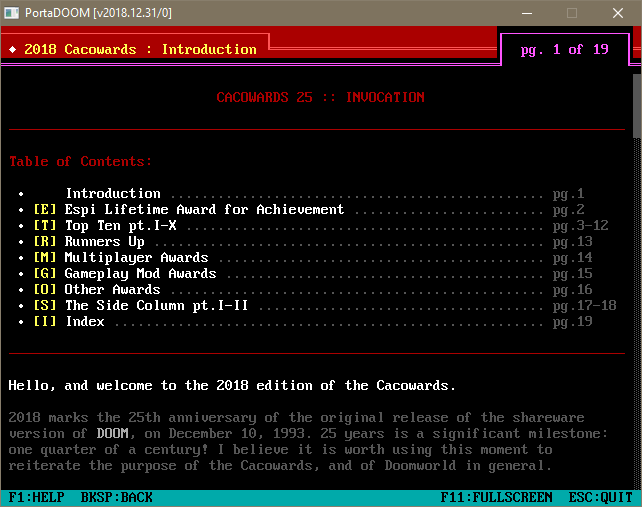Click the diamond bullet before 2018 Cacowards
The width and height of the screenshot is (642, 507).
tap(13, 50)
